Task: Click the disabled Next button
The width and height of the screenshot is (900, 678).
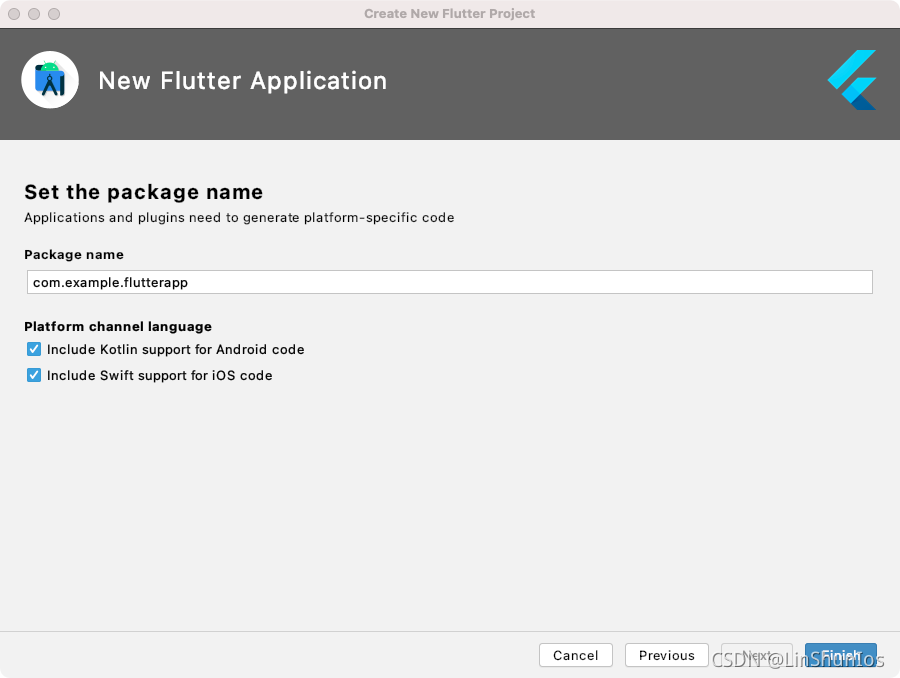Action: 757,655
